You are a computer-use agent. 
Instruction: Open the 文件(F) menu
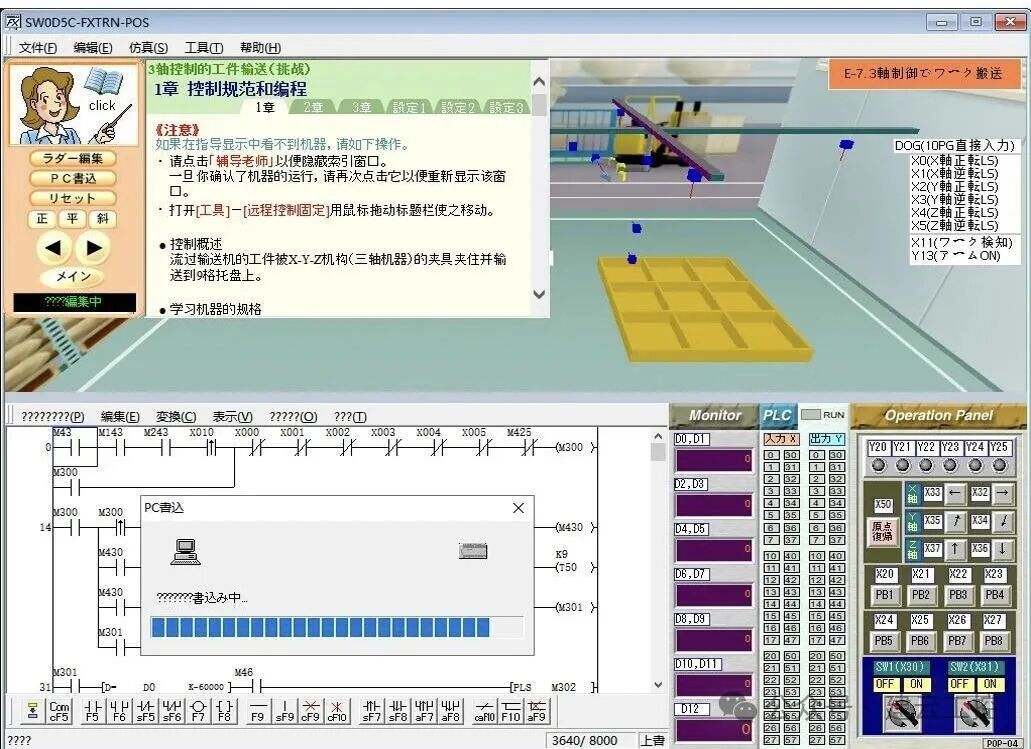point(37,47)
